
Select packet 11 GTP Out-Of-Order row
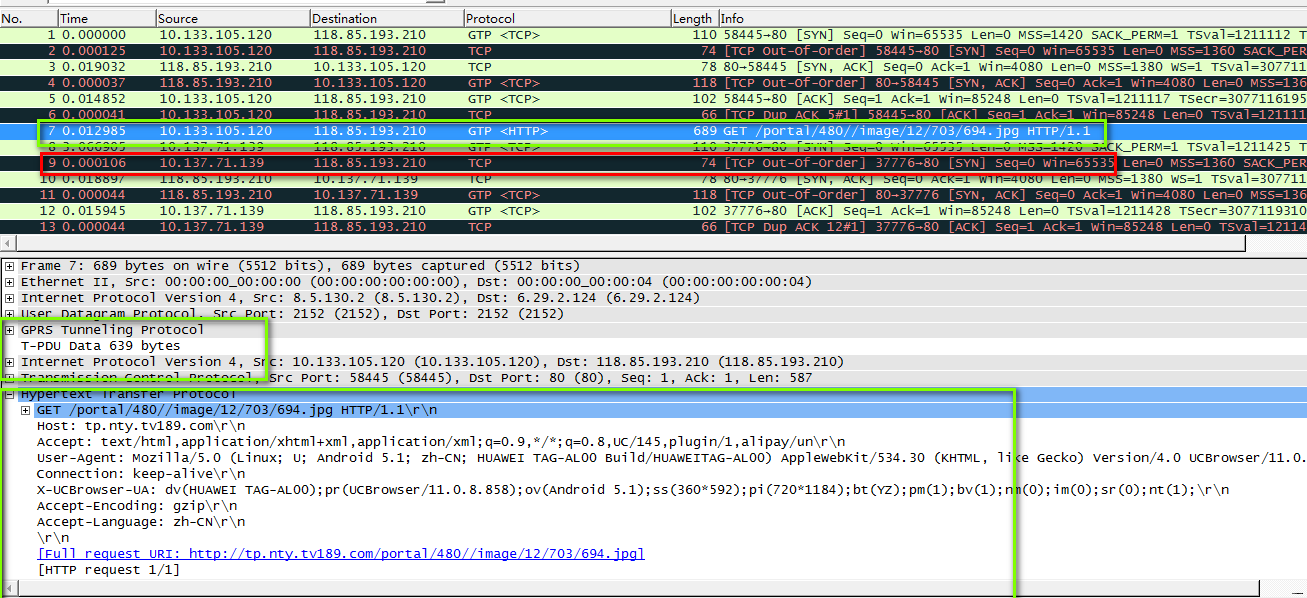click(x=653, y=195)
